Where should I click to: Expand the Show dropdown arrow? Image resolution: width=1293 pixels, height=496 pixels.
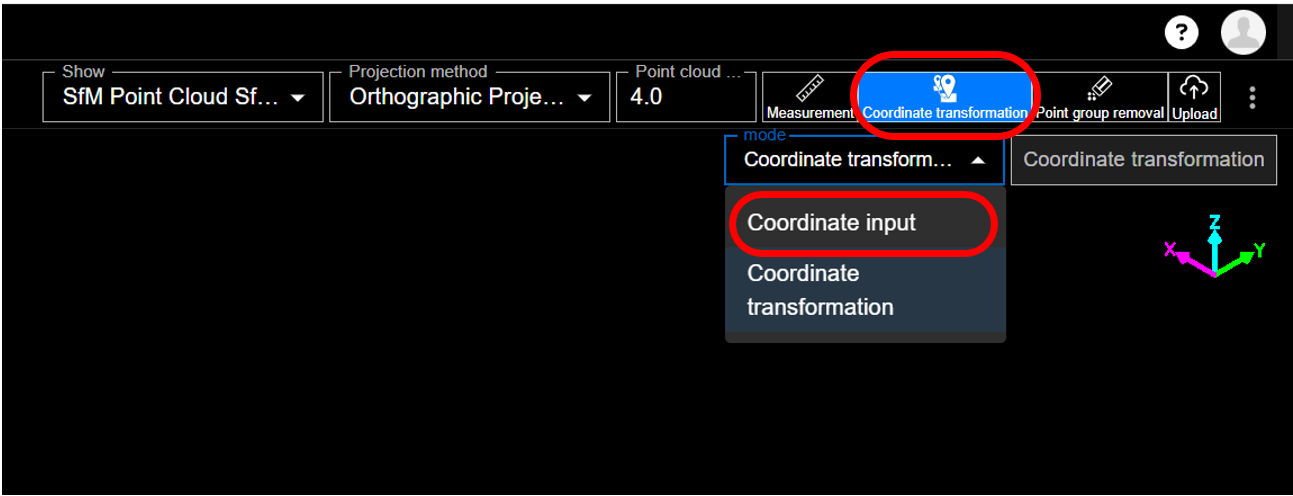point(297,98)
